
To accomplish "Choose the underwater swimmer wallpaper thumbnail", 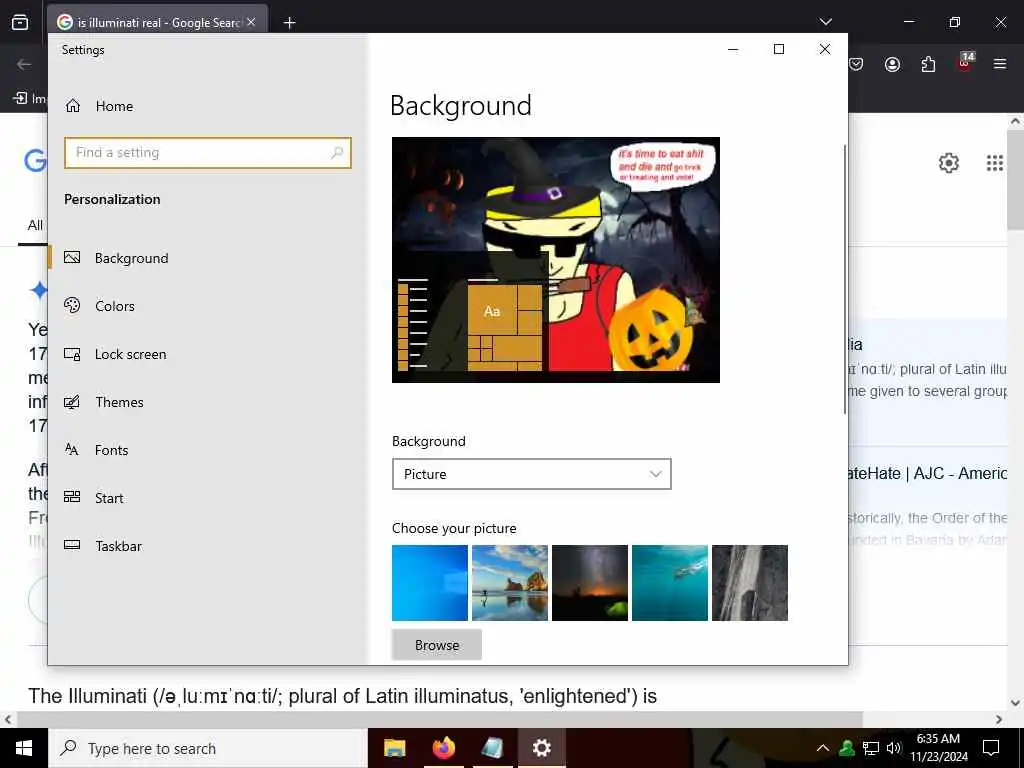I will pyautogui.click(x=670, y=583).
